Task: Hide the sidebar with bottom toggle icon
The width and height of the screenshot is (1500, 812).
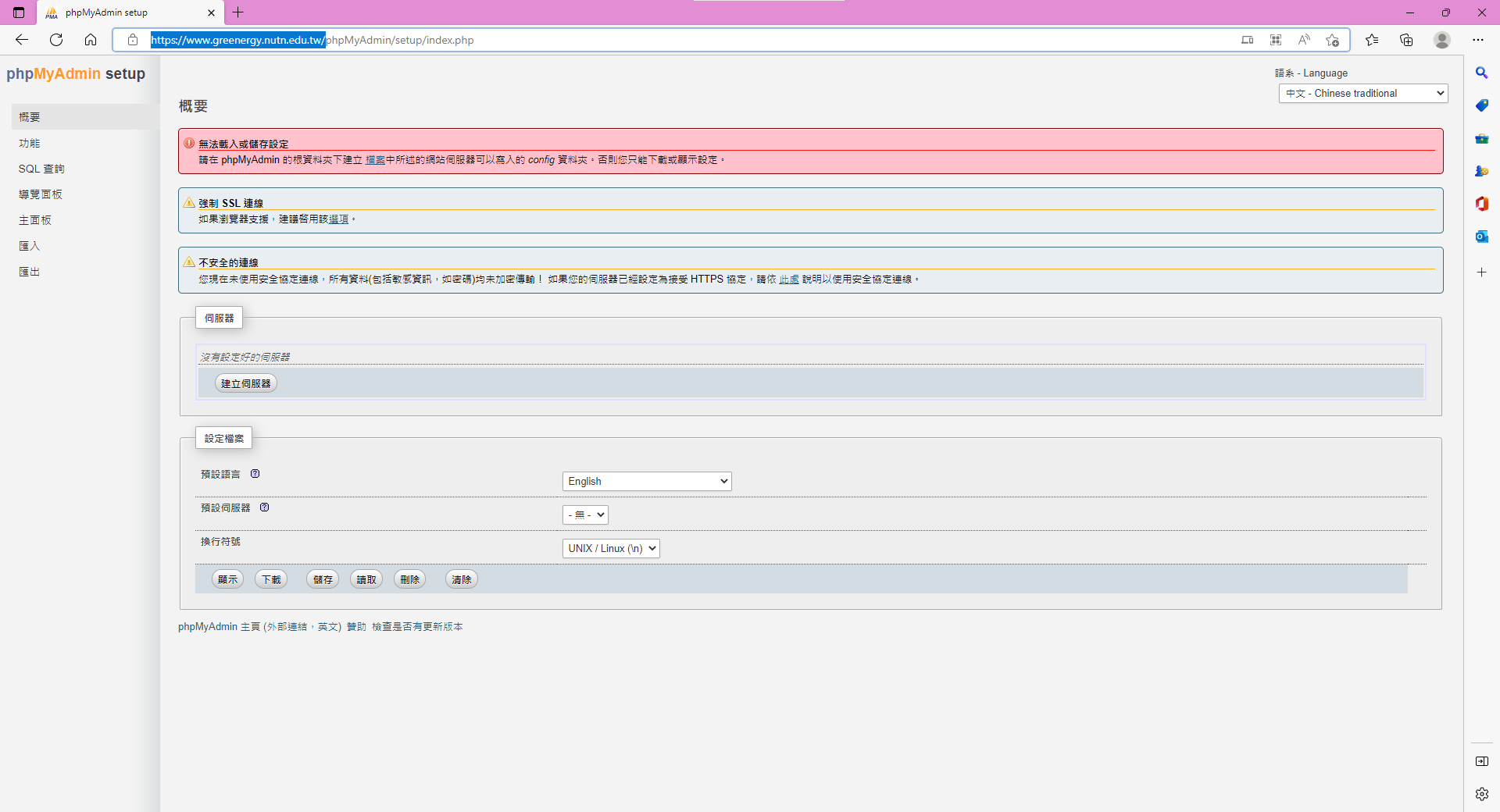Action: pos(1482,761)
